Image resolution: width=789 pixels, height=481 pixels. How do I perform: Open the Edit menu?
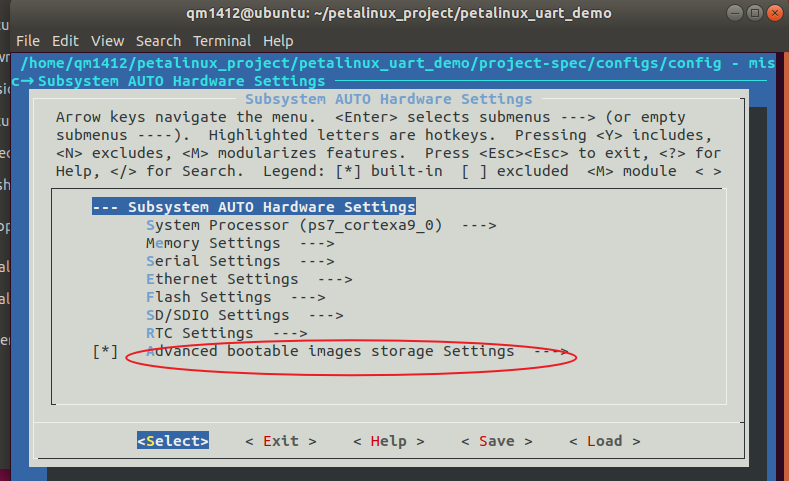[x=65, y=41]
